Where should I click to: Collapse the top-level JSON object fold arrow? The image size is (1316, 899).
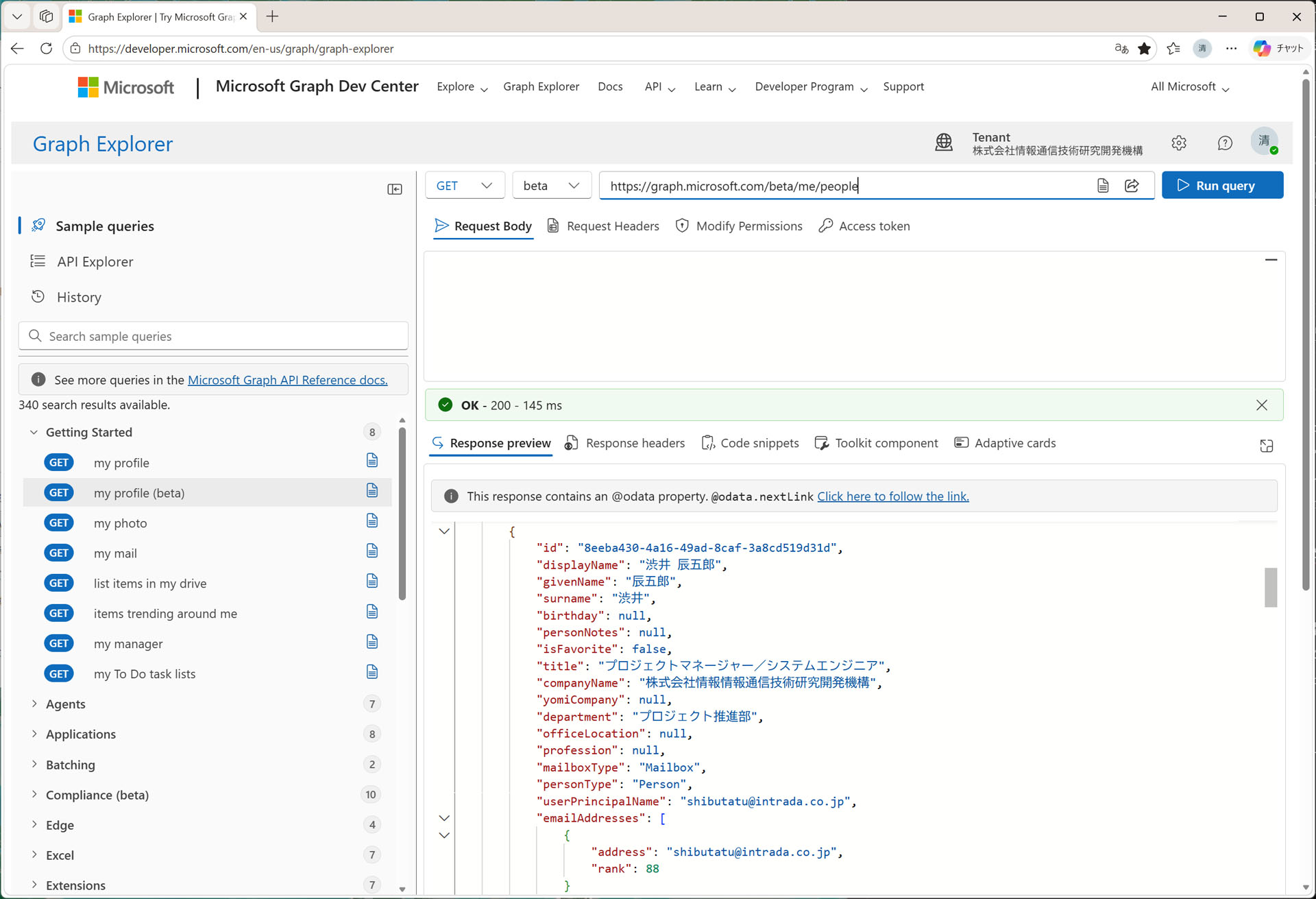point(444,531)
